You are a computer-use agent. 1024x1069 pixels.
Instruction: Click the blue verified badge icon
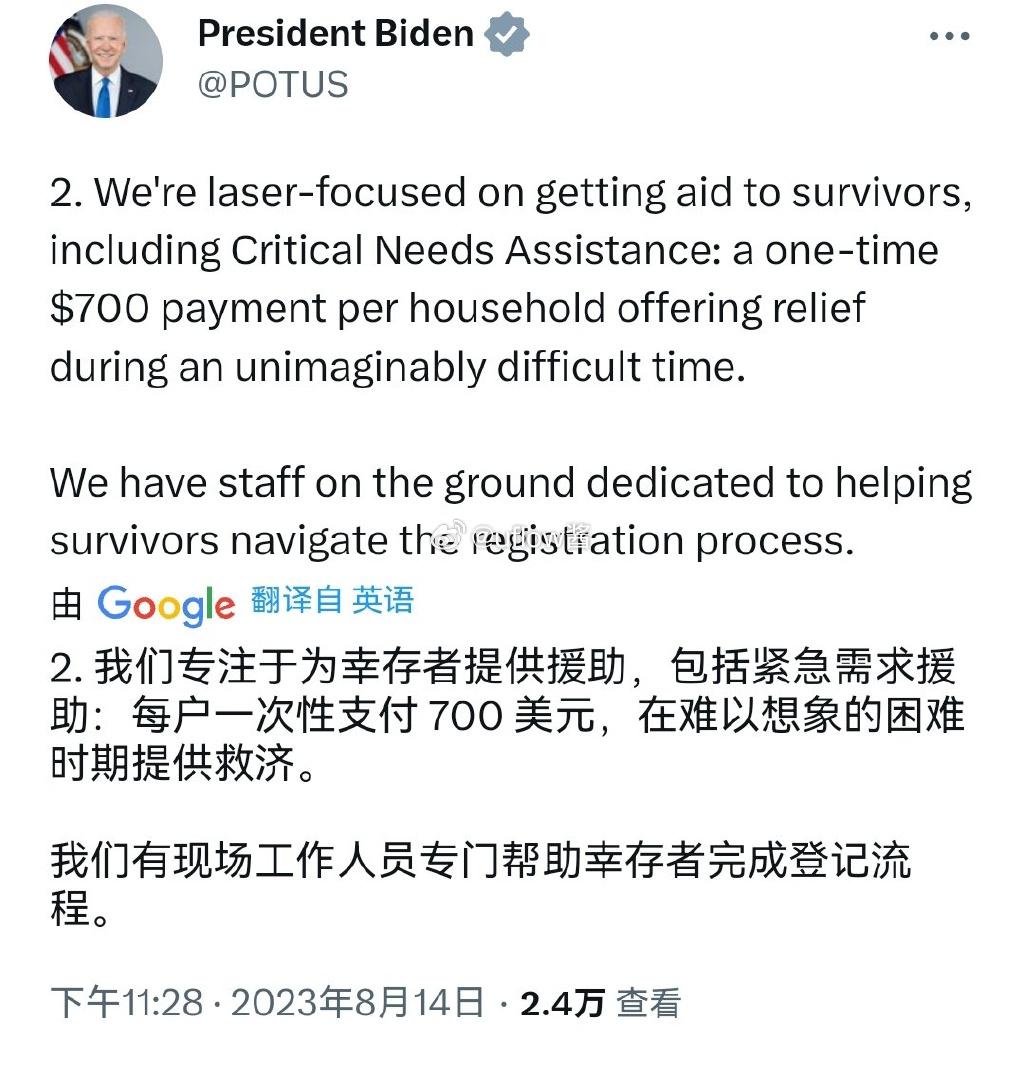507,33
